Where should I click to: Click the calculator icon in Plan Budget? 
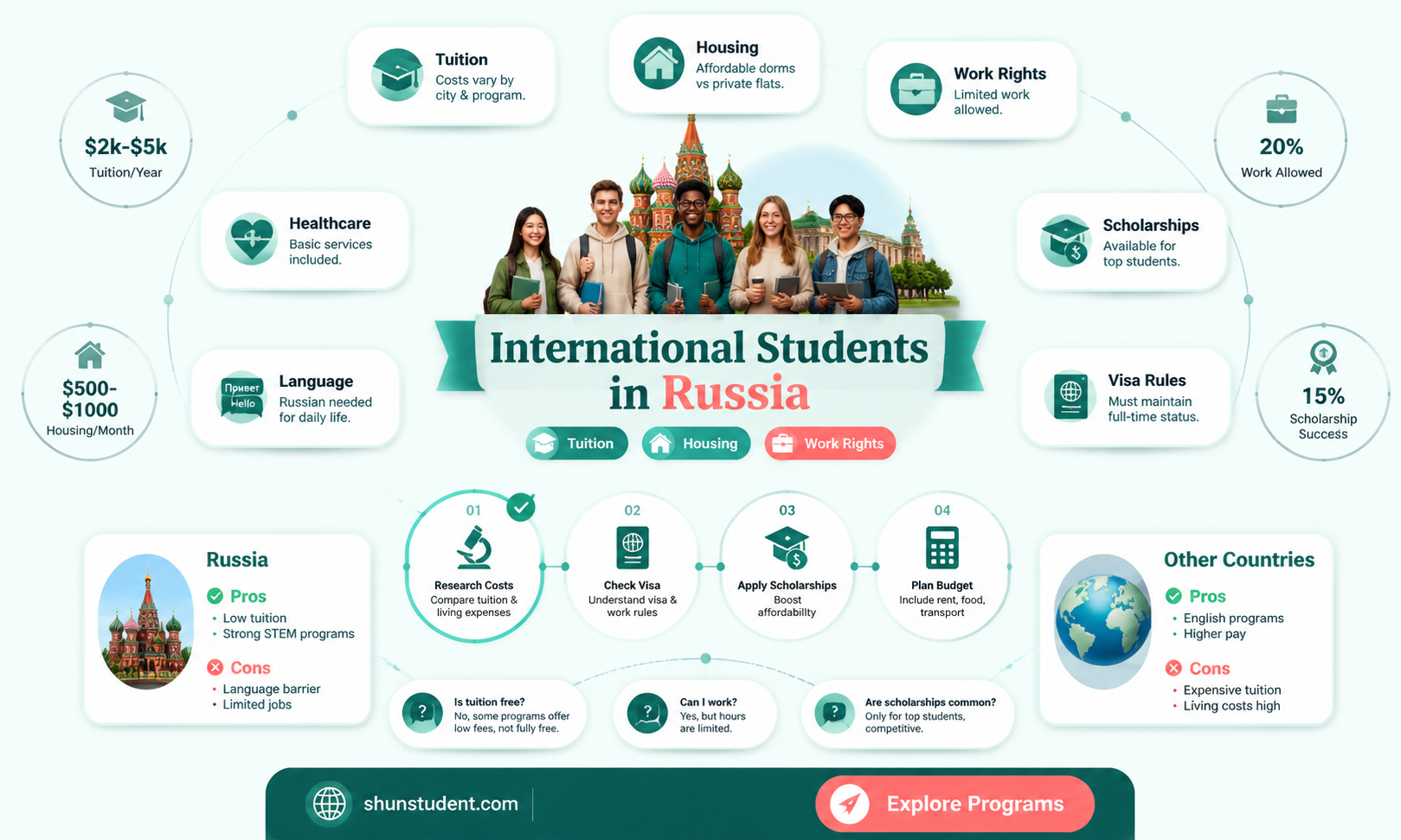[942, 548]
